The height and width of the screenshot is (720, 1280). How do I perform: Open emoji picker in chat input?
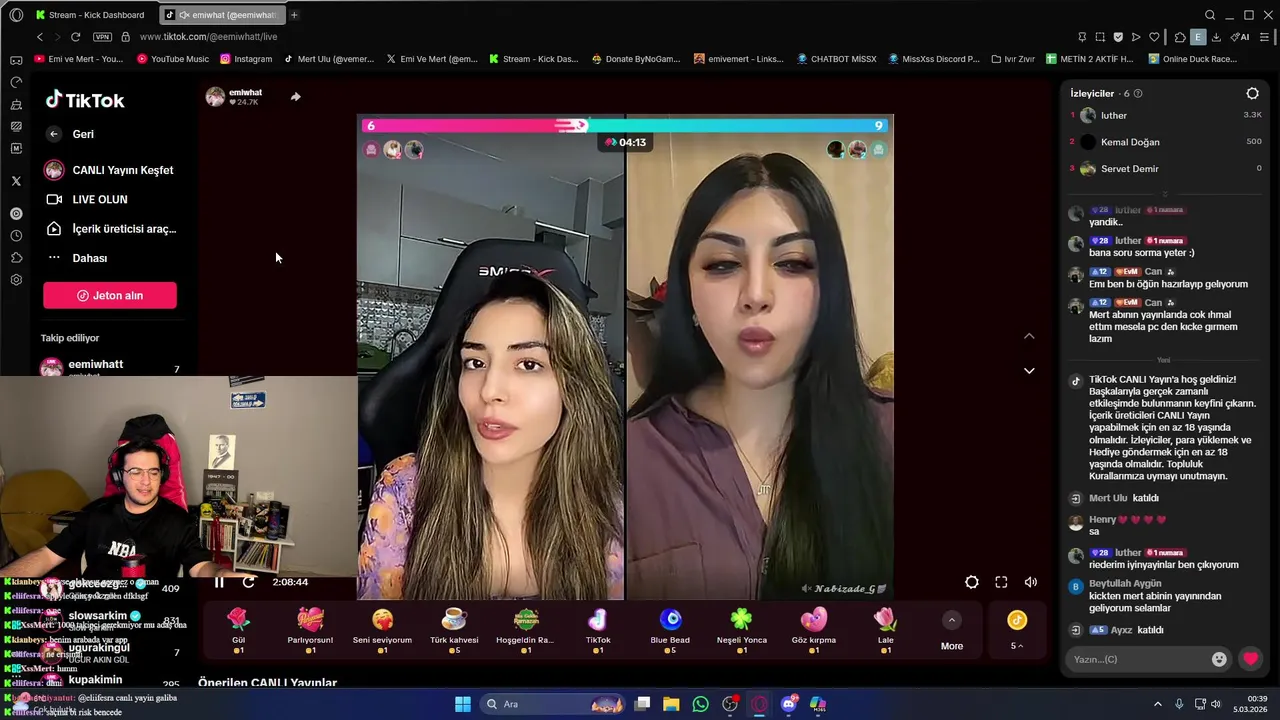click(x=1219, y=659)
